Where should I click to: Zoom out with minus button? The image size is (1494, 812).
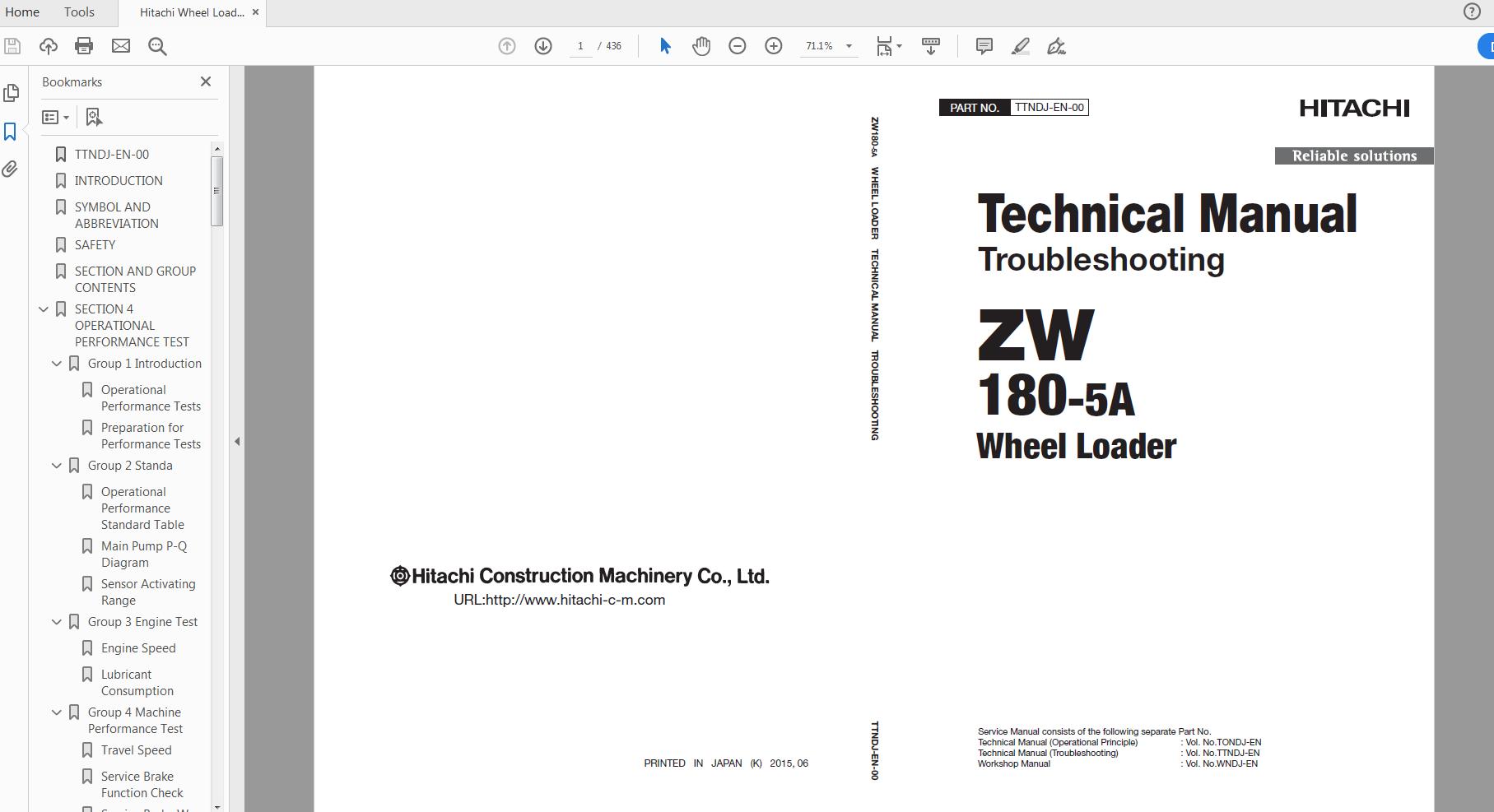(738, 46)
